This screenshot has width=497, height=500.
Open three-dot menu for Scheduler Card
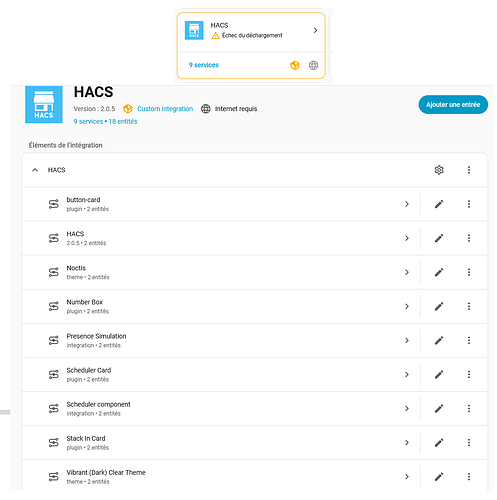[x=469, y=375]
